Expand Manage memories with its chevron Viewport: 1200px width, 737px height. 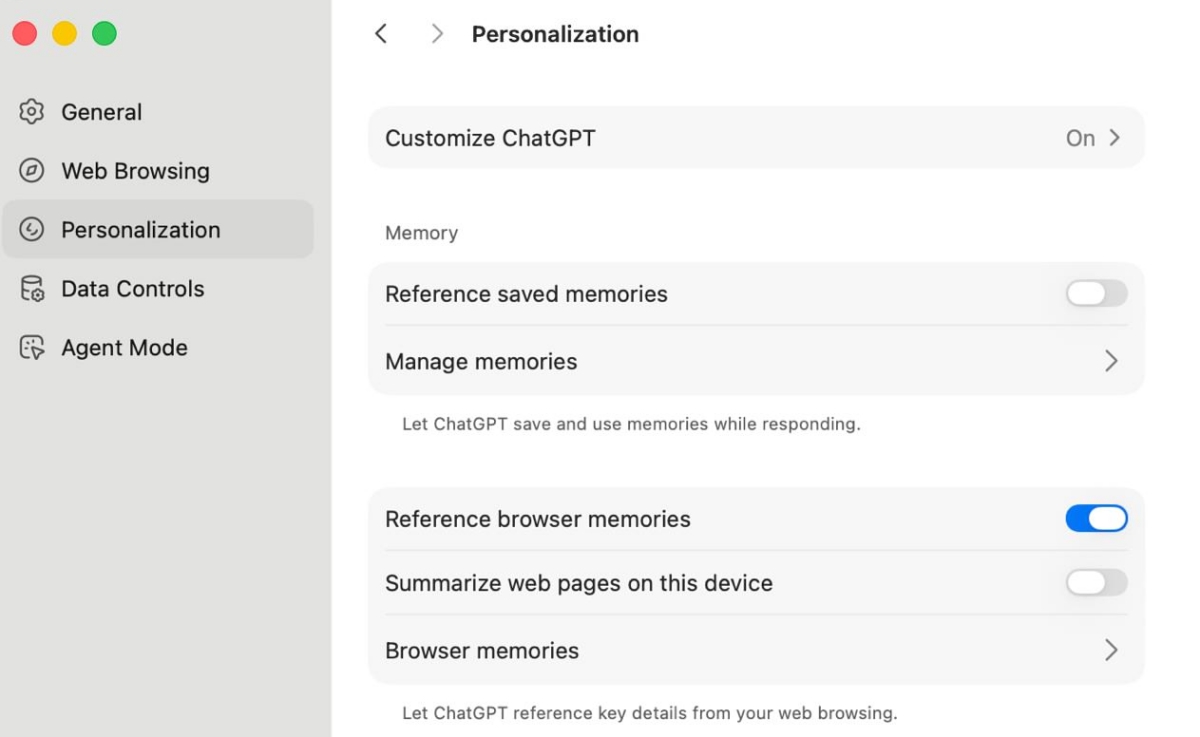coord(1111,361)
